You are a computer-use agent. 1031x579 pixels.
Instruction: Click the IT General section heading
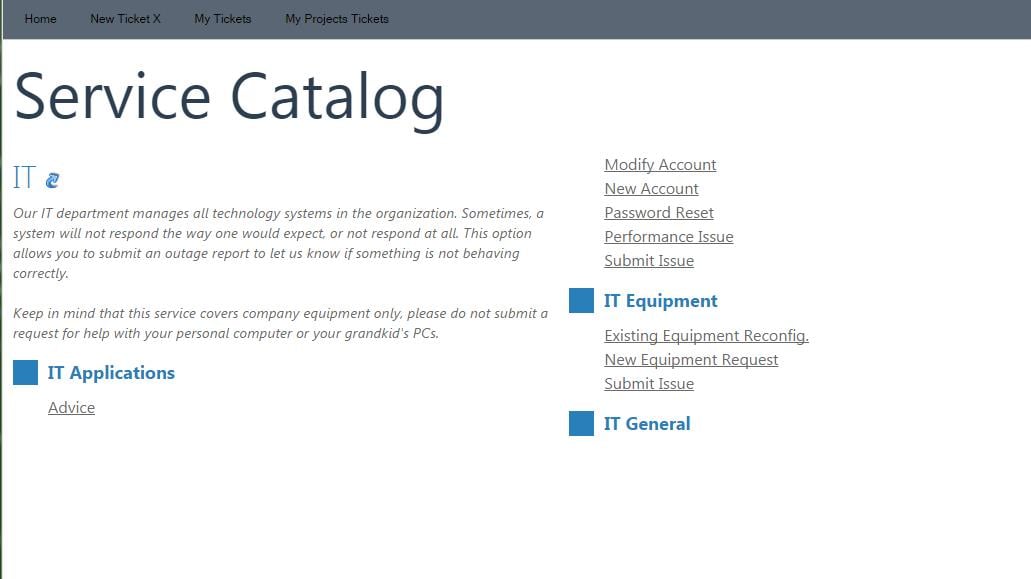point(647,423)
